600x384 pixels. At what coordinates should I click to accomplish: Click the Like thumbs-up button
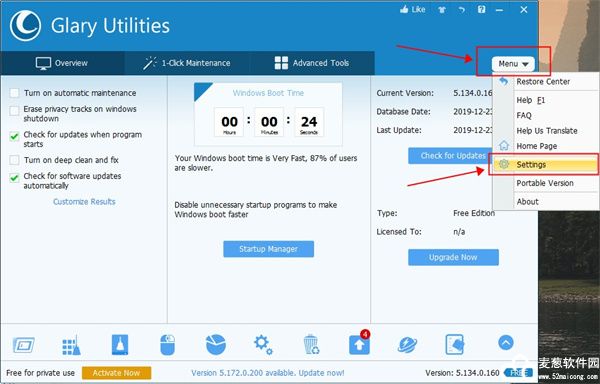[412, 10]
